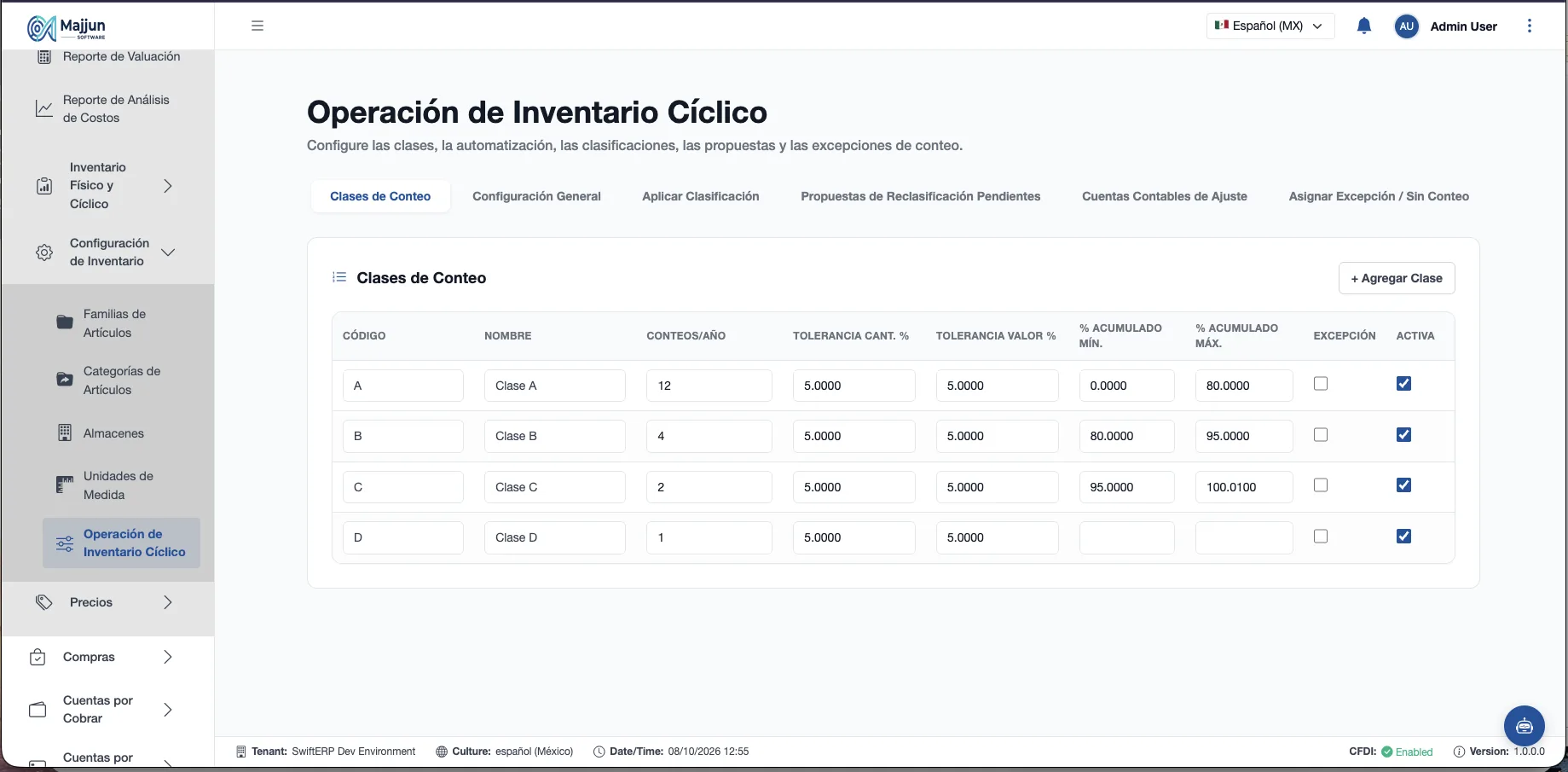Switch to Configuración General tab
Viewport: 1568px width, 772px height.
pyautogui.click(x=536, y=196)
